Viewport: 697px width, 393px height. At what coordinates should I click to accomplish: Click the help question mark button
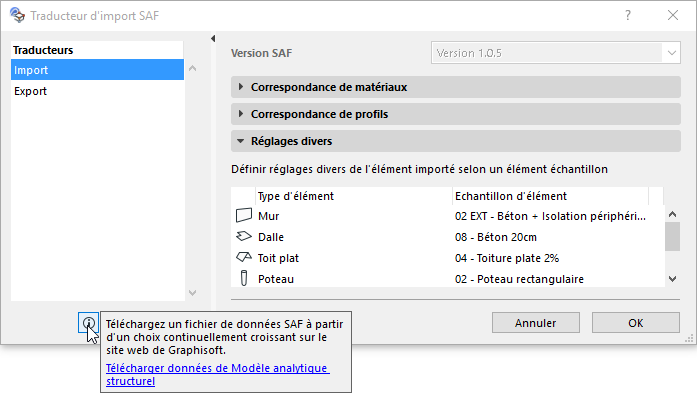[628, 15]
